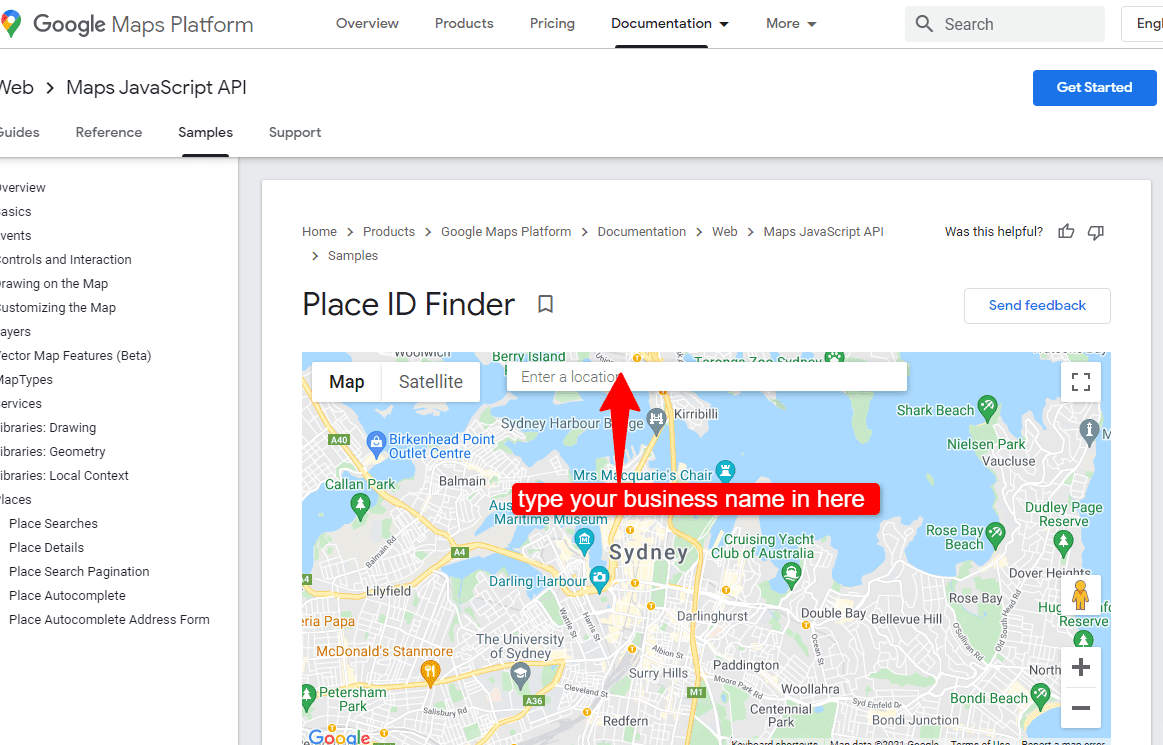Zoom in with the plus button
The image size is (1163, 745).
click(x=1081, y=667)
